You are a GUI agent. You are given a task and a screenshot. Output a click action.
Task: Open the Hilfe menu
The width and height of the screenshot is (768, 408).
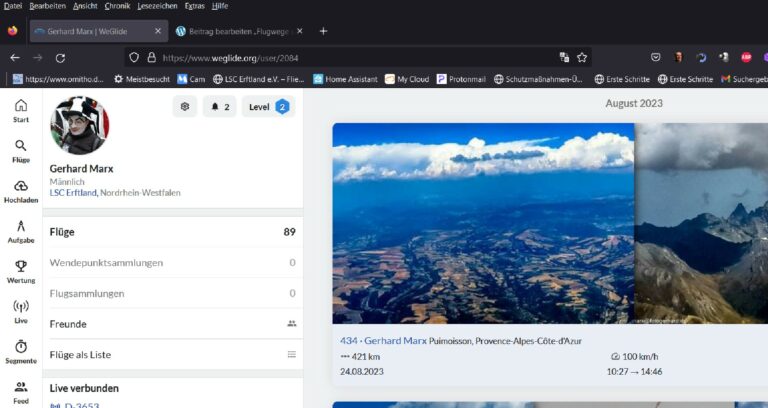click(x=220, y=6)
